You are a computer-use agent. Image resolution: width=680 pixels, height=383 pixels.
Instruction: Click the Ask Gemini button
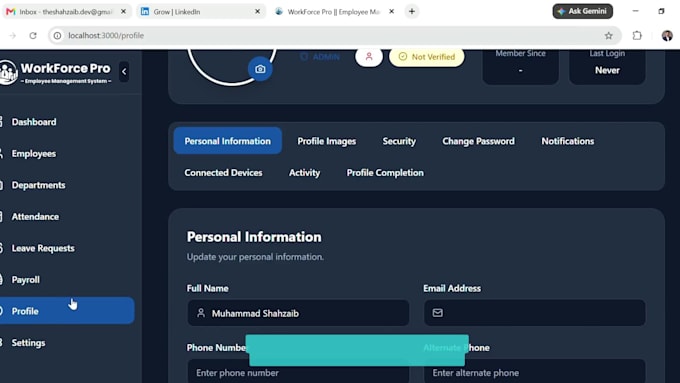[582, 11]
